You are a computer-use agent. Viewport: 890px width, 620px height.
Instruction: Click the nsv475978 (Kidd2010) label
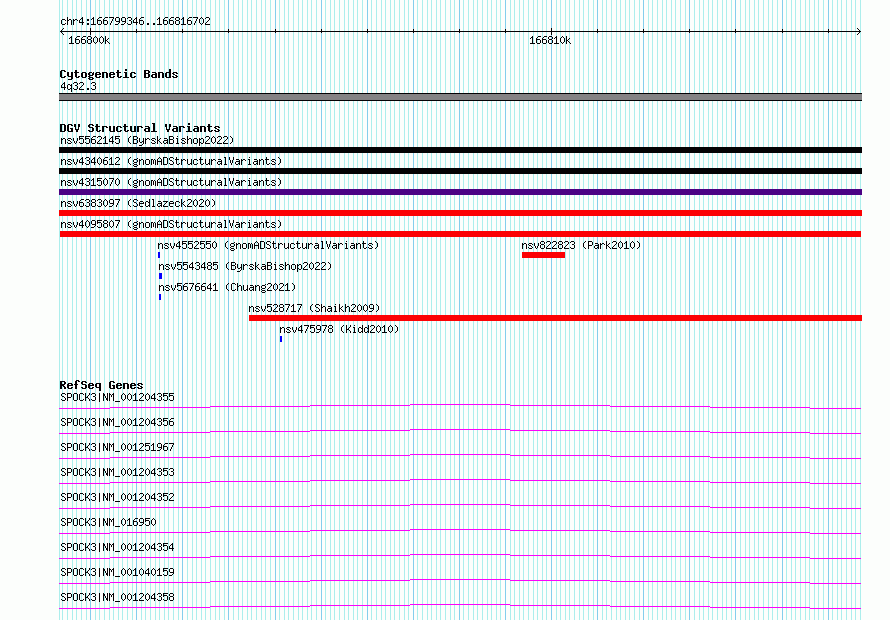point(339,329)
